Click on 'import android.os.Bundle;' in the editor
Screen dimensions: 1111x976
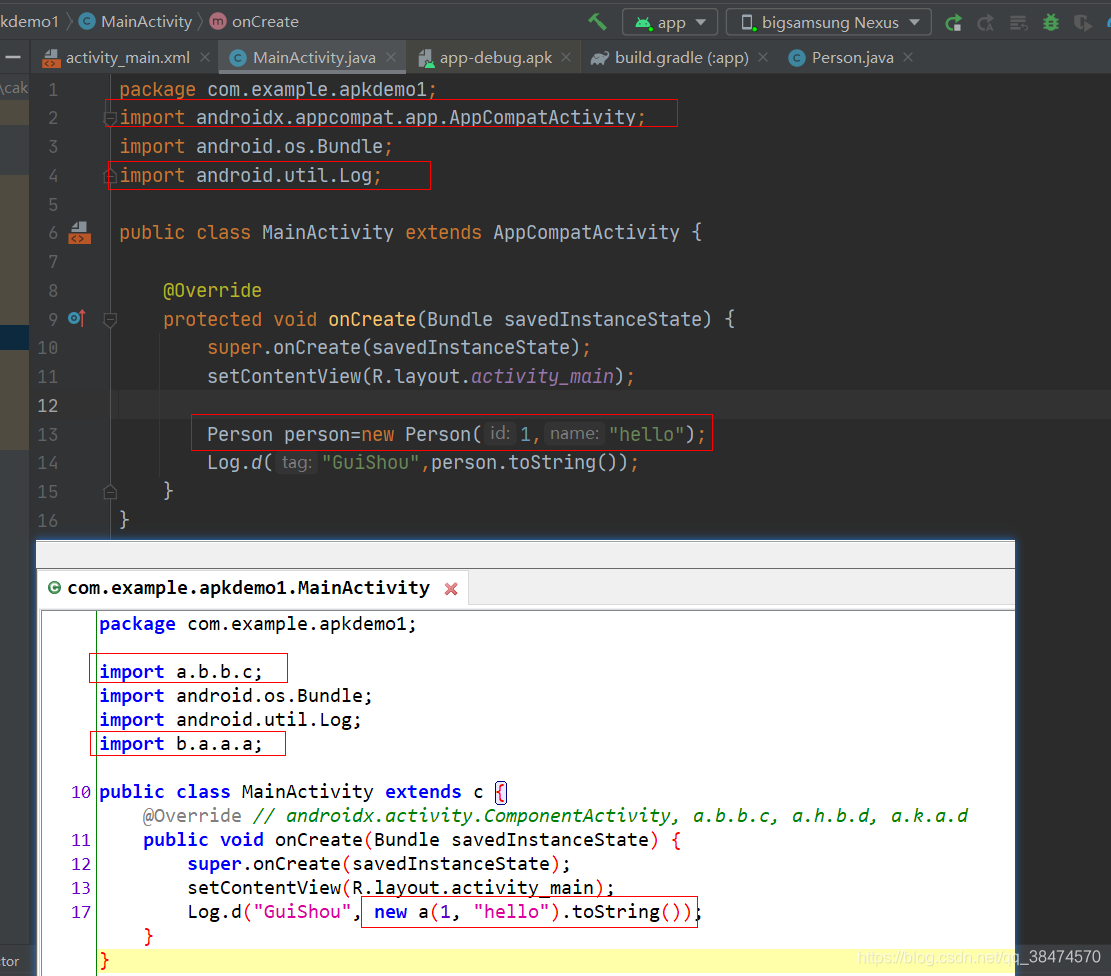click(256, 147)
